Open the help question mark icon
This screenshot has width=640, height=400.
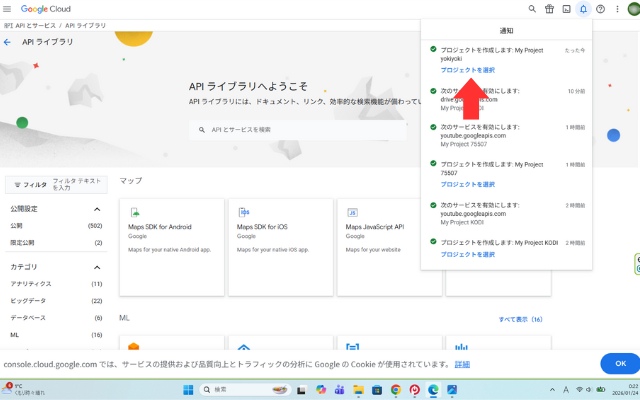[x=600, y=9]
